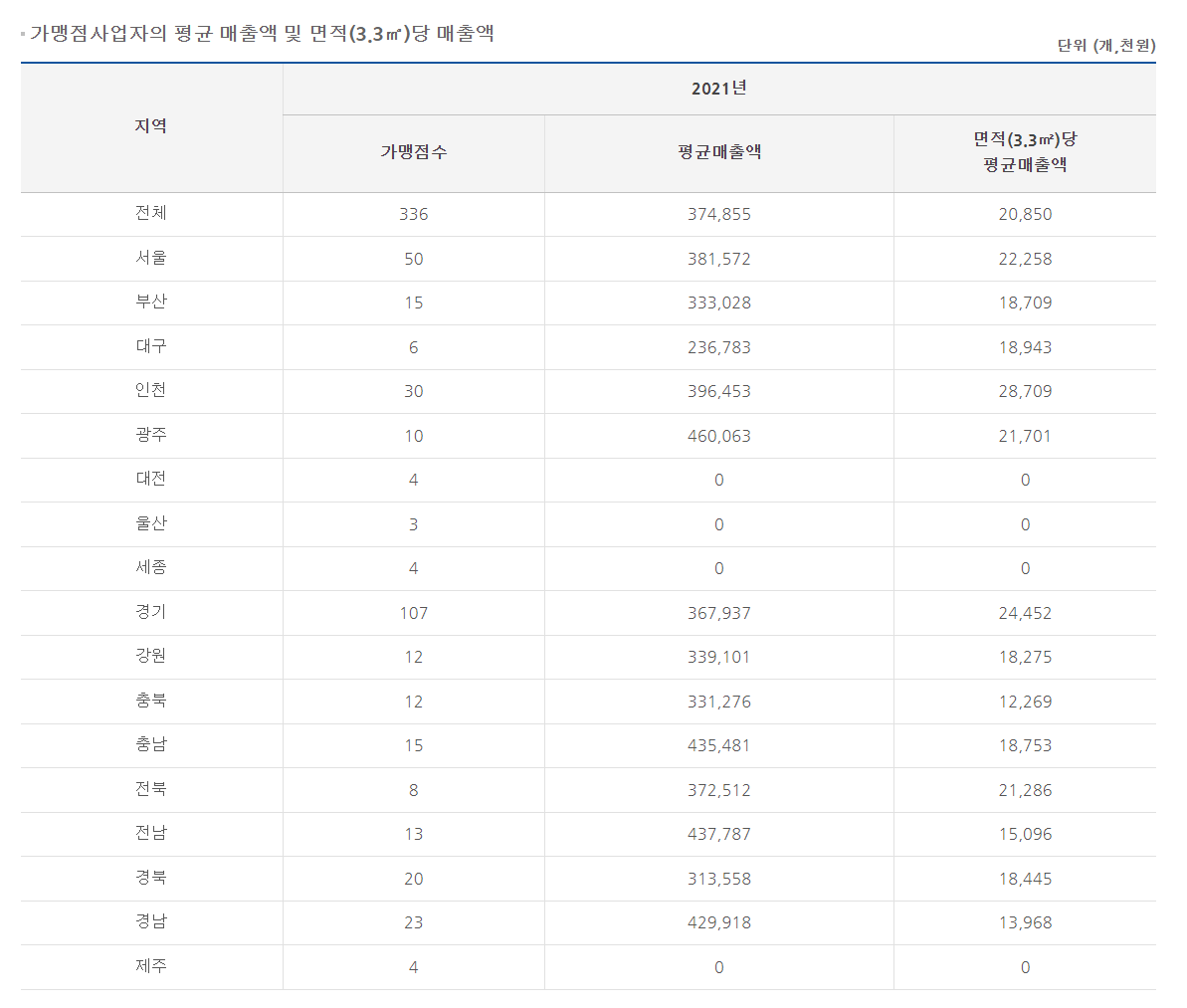The width and height of the screenshot is (1187, 1008).
Task: Click the 부산 average sales 333,028
Action: tap(718, 302)
